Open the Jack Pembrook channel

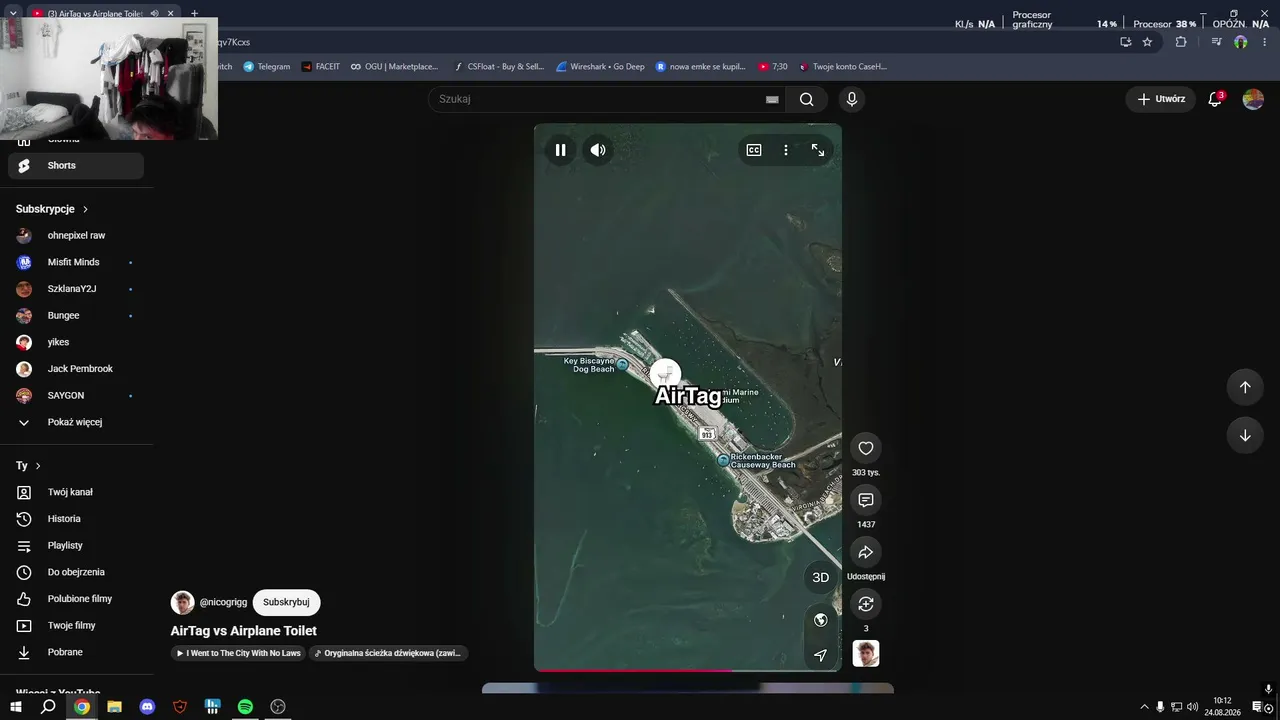pos(76,369)
